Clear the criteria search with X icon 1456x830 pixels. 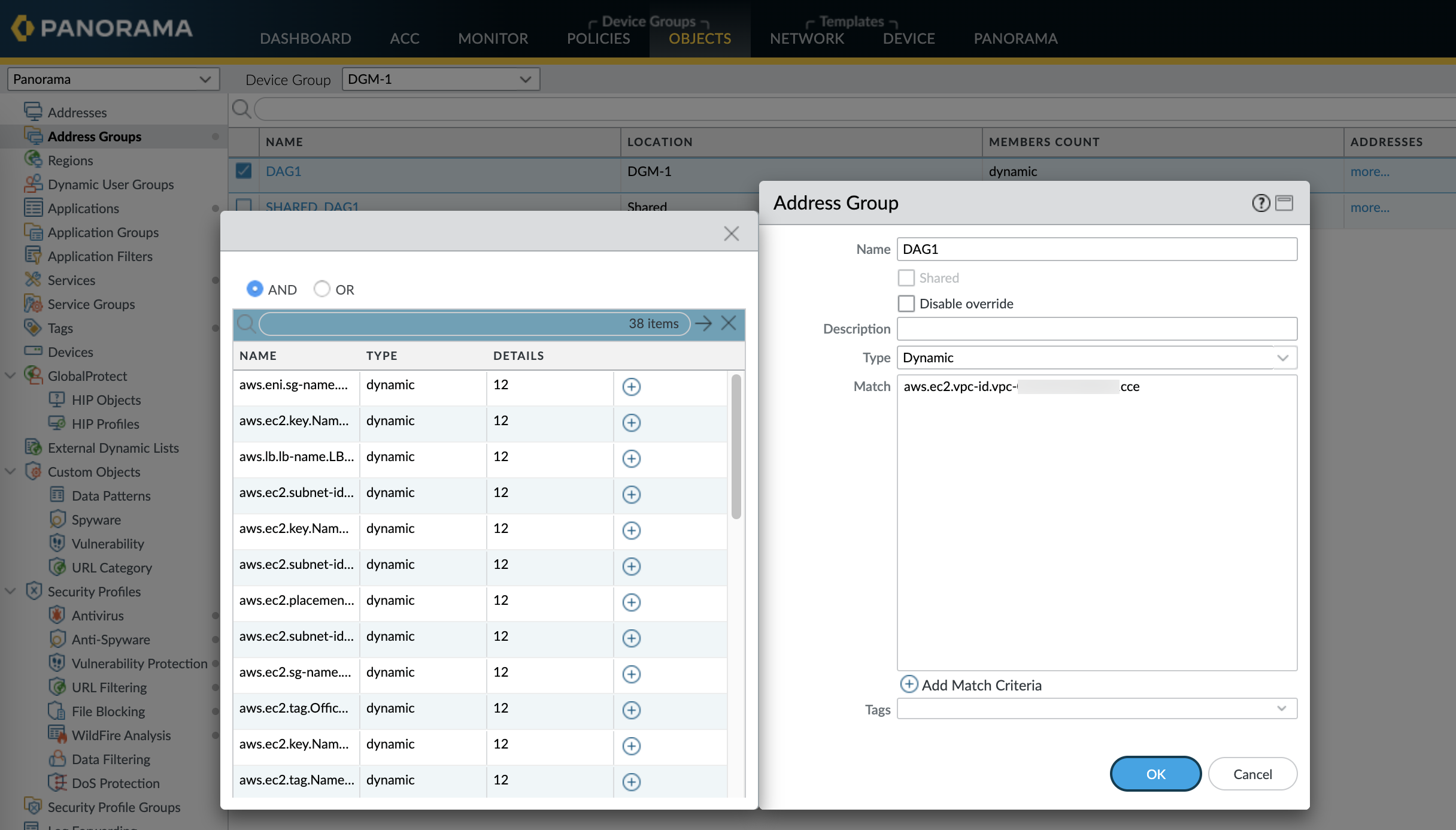coord(729,323)
